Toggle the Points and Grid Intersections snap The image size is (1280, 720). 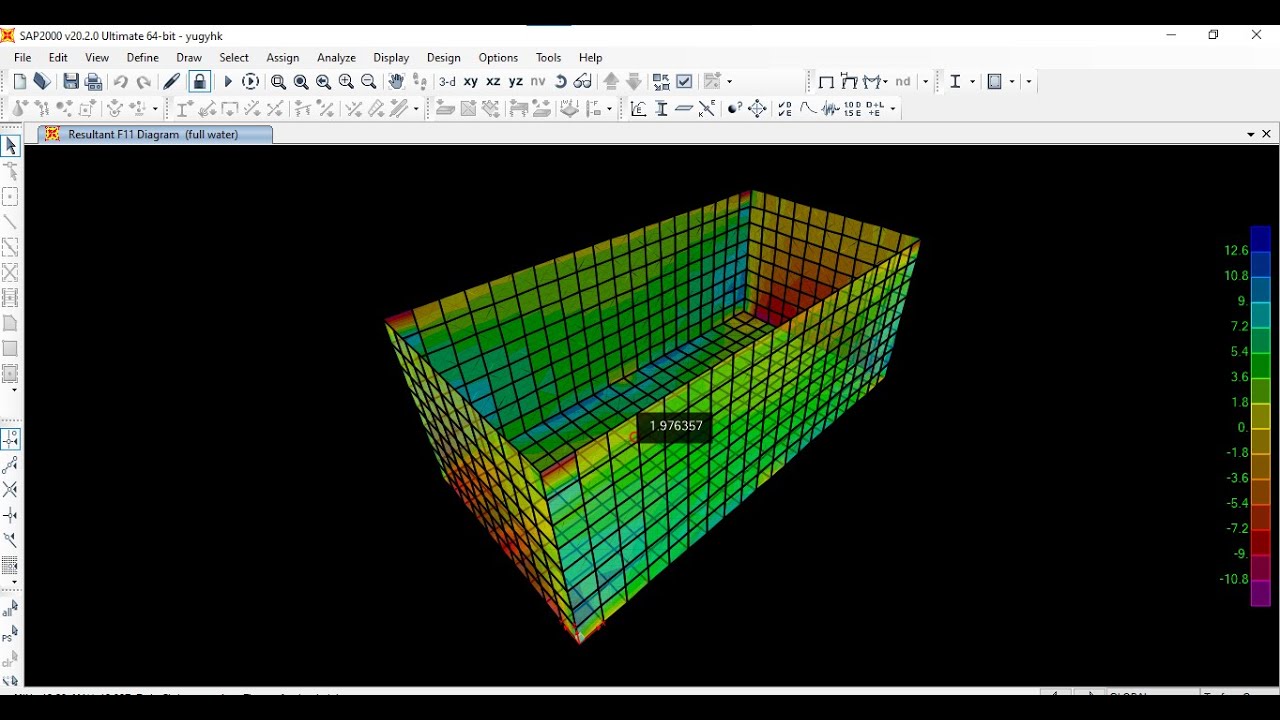(11, 440)
